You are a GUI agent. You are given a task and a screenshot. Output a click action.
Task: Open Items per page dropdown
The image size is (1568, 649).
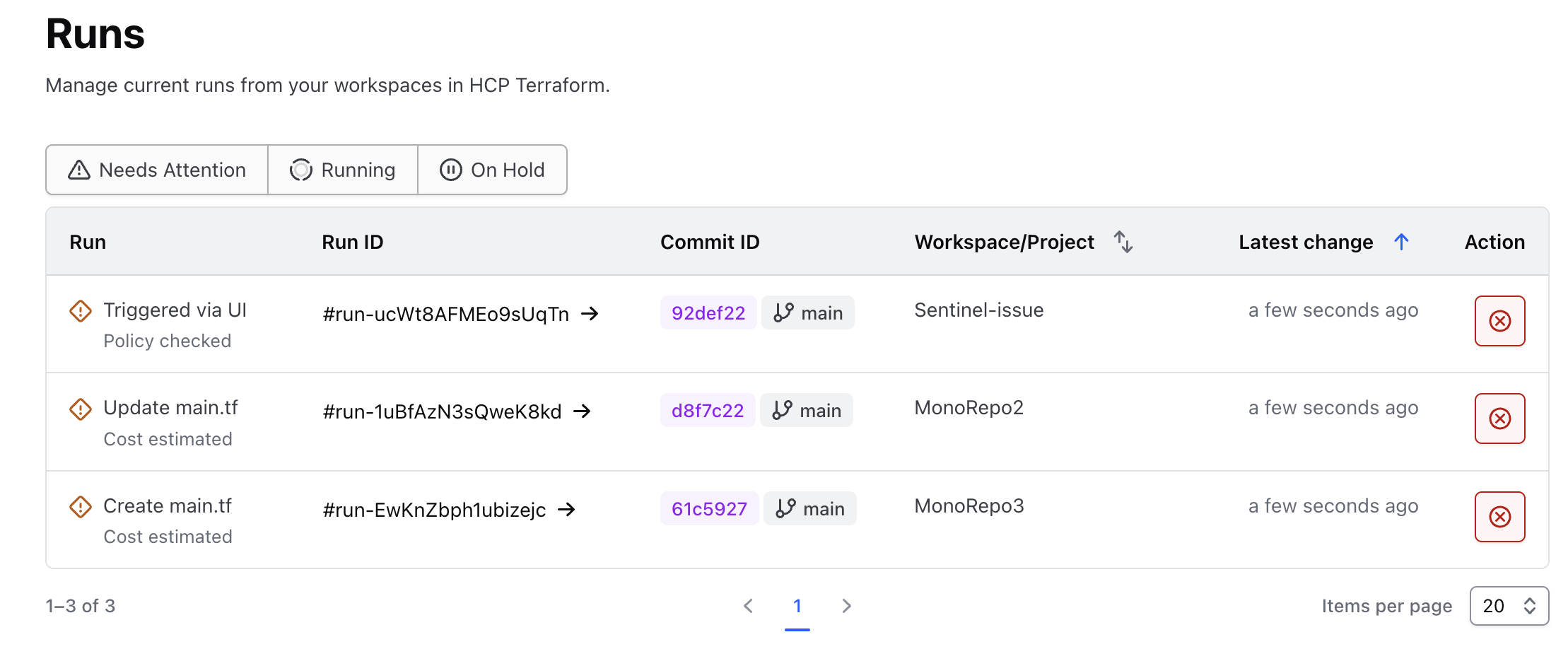(x=1509, y=606)
